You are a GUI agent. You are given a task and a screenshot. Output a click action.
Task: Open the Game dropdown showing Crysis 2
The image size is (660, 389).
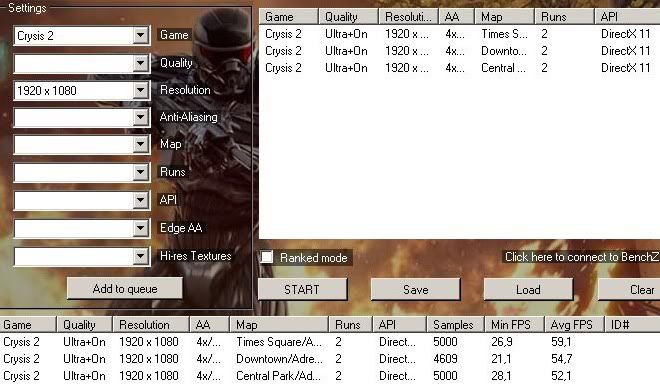(82, 36)
